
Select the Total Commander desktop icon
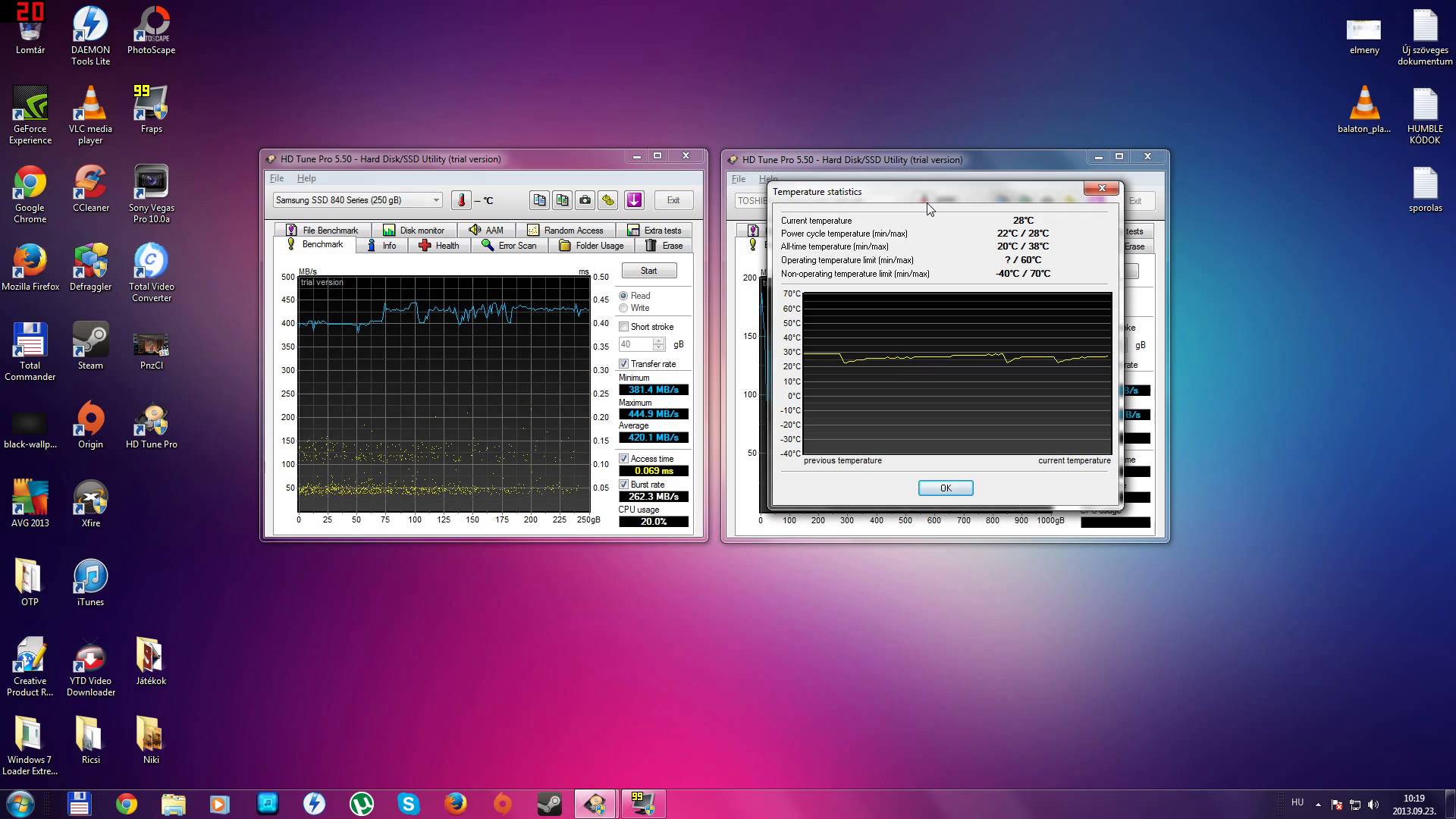click(30, 351)
